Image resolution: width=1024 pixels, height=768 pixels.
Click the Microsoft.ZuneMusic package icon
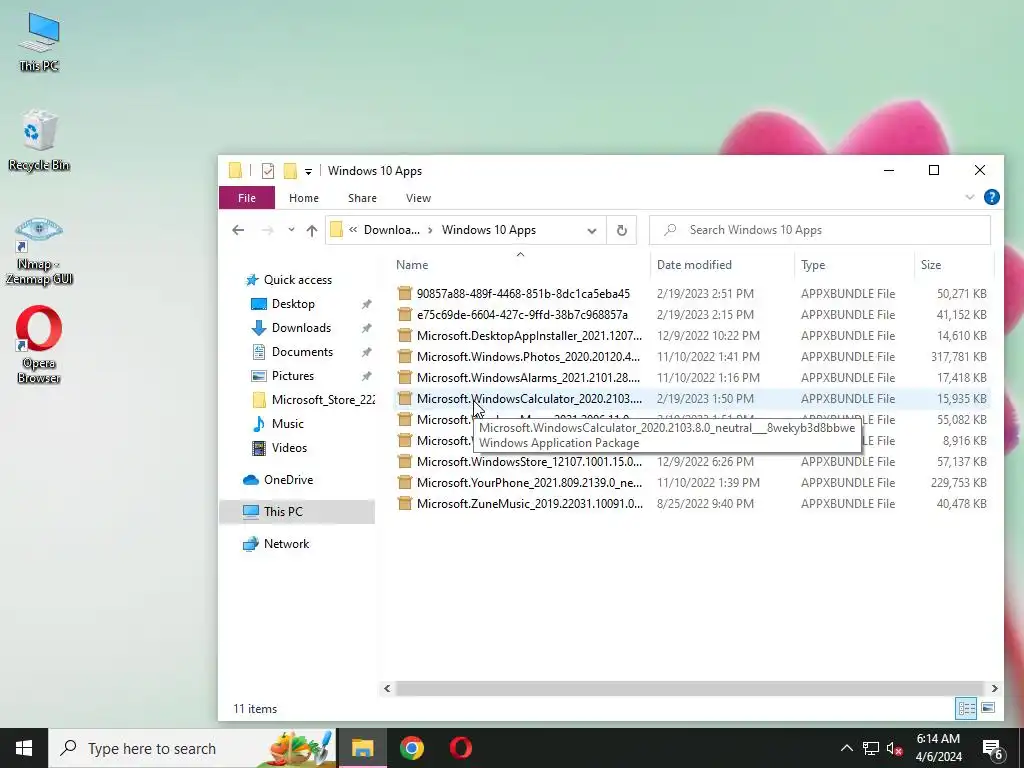tap(405, 504)
